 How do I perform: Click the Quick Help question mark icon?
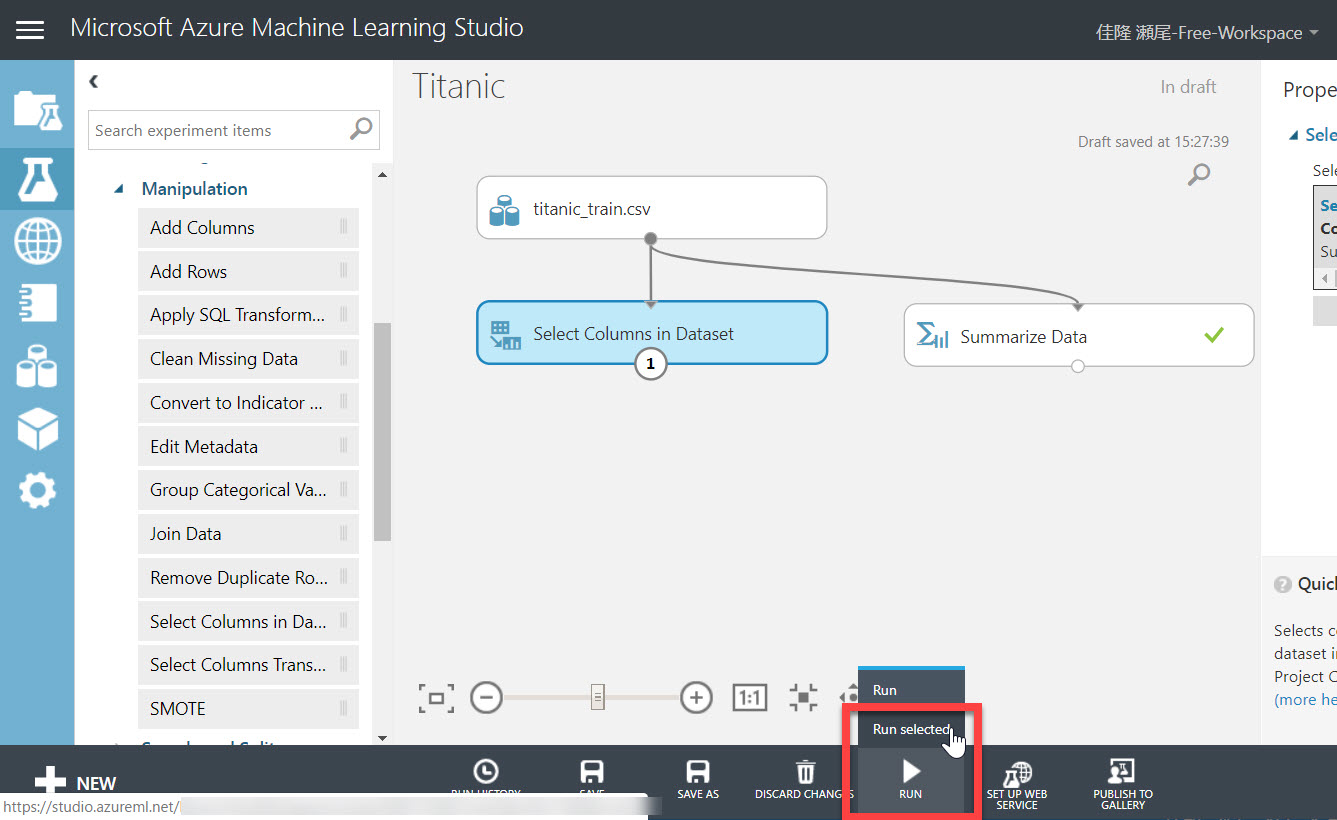[1282, 584]
